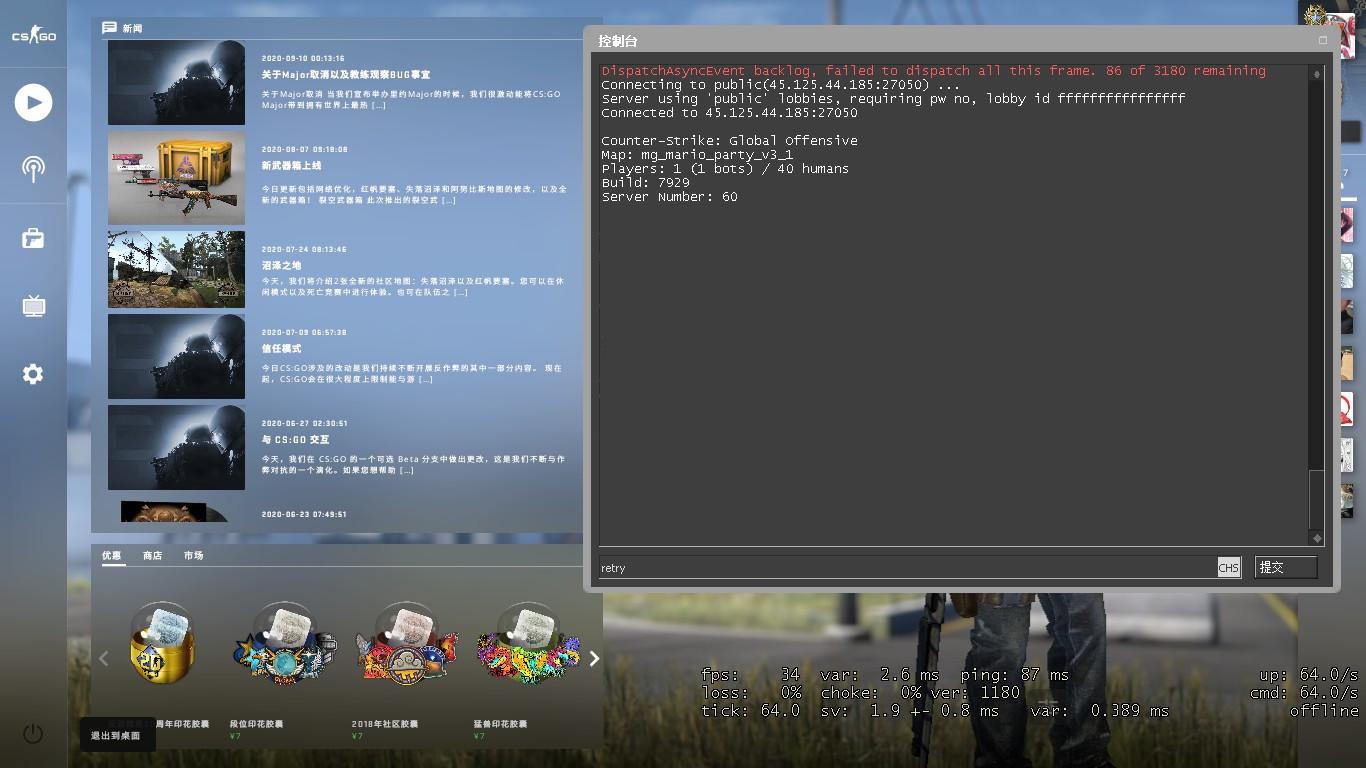Switch to the 优惠 store tab
This screenshot has height=768, width=1366.
tap(112, 555)
